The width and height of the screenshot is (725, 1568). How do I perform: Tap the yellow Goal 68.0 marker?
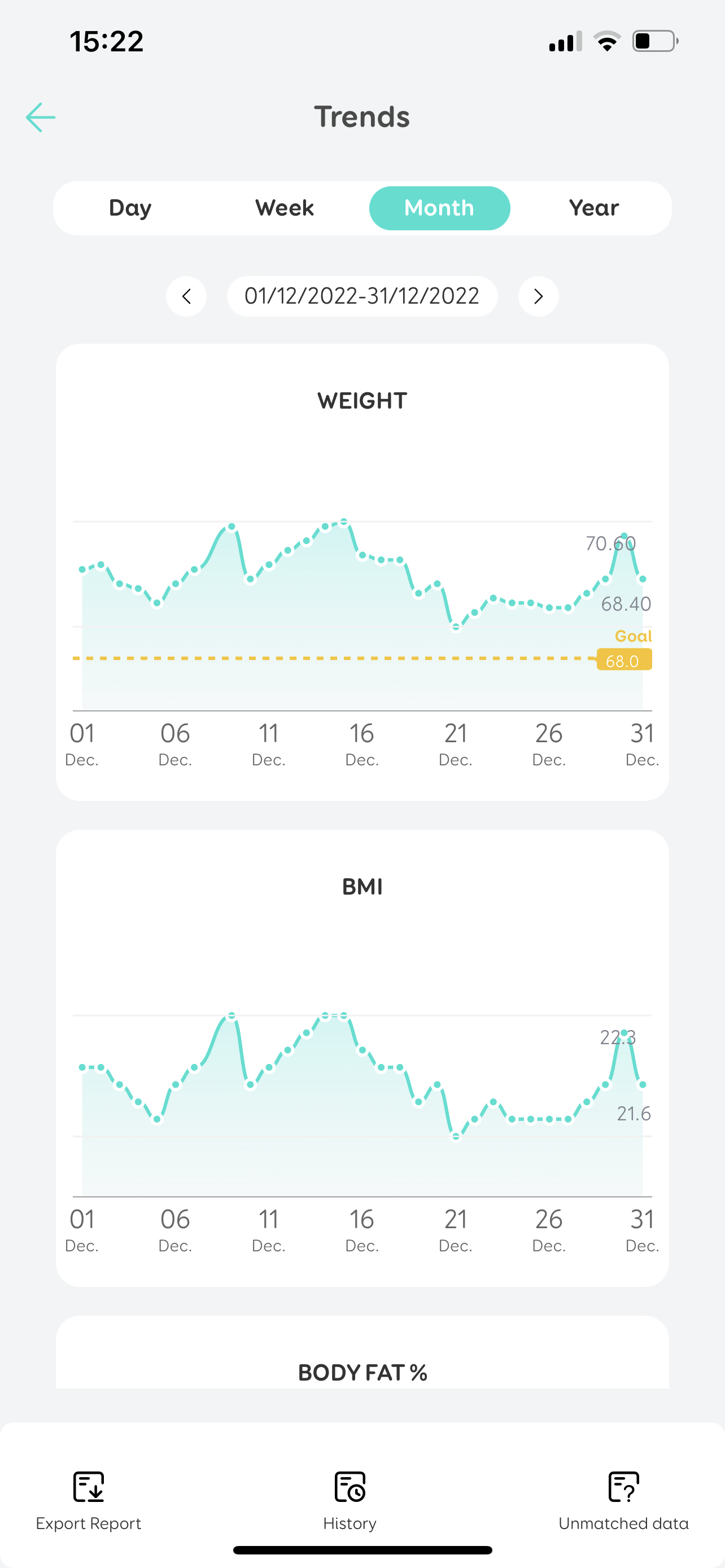[x=624, y=659]
